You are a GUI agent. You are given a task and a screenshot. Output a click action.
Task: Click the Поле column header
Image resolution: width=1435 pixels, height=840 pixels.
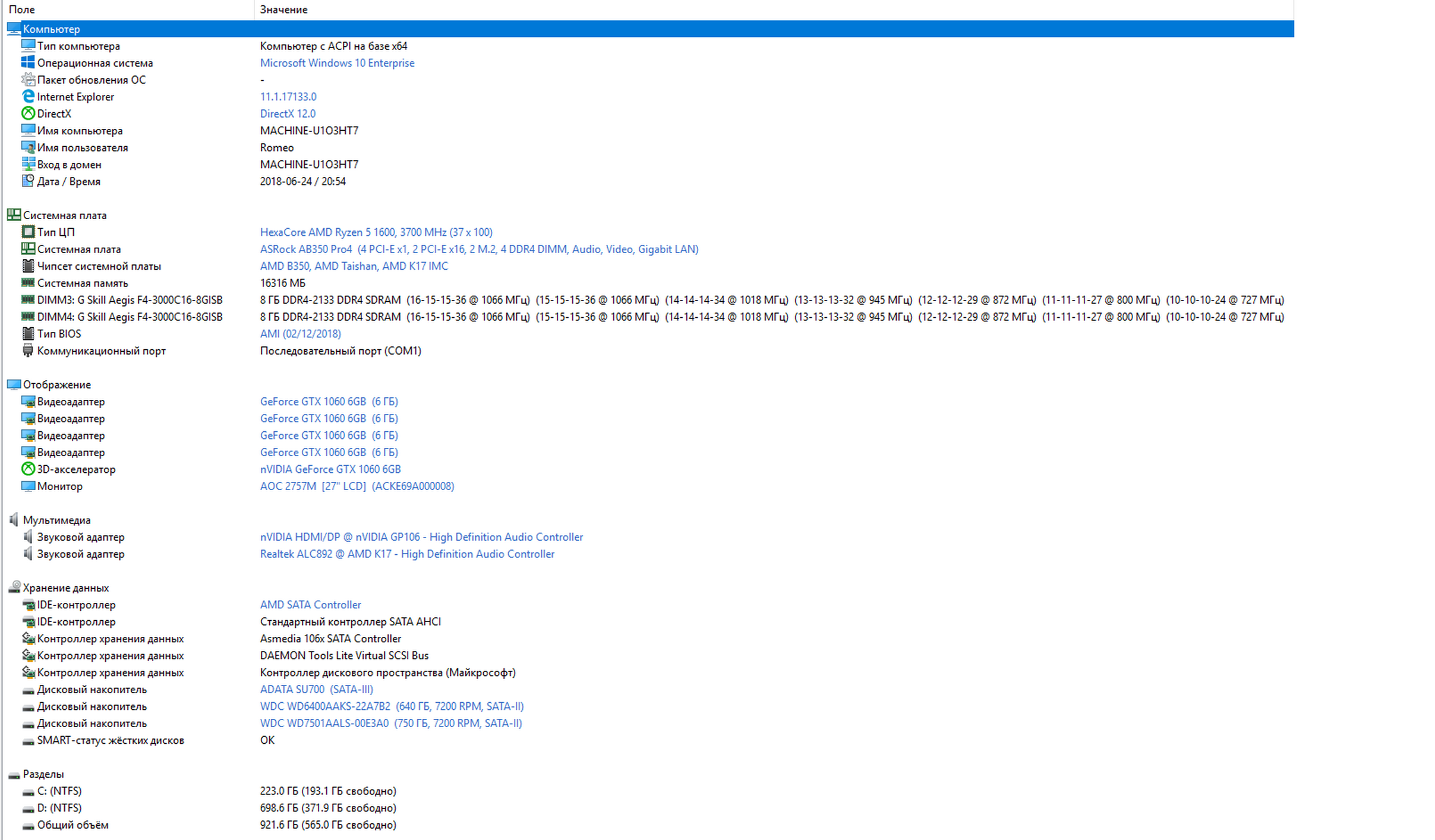pos(21,10)
